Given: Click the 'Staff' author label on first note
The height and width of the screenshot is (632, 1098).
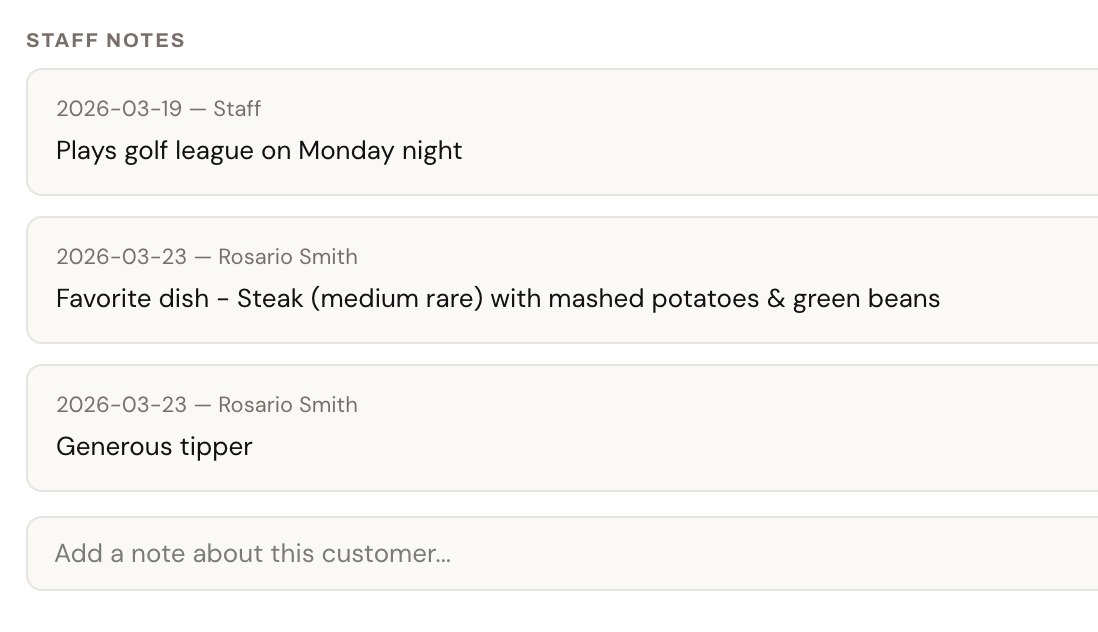Looking at the screenshot, I should coord(237,108).
